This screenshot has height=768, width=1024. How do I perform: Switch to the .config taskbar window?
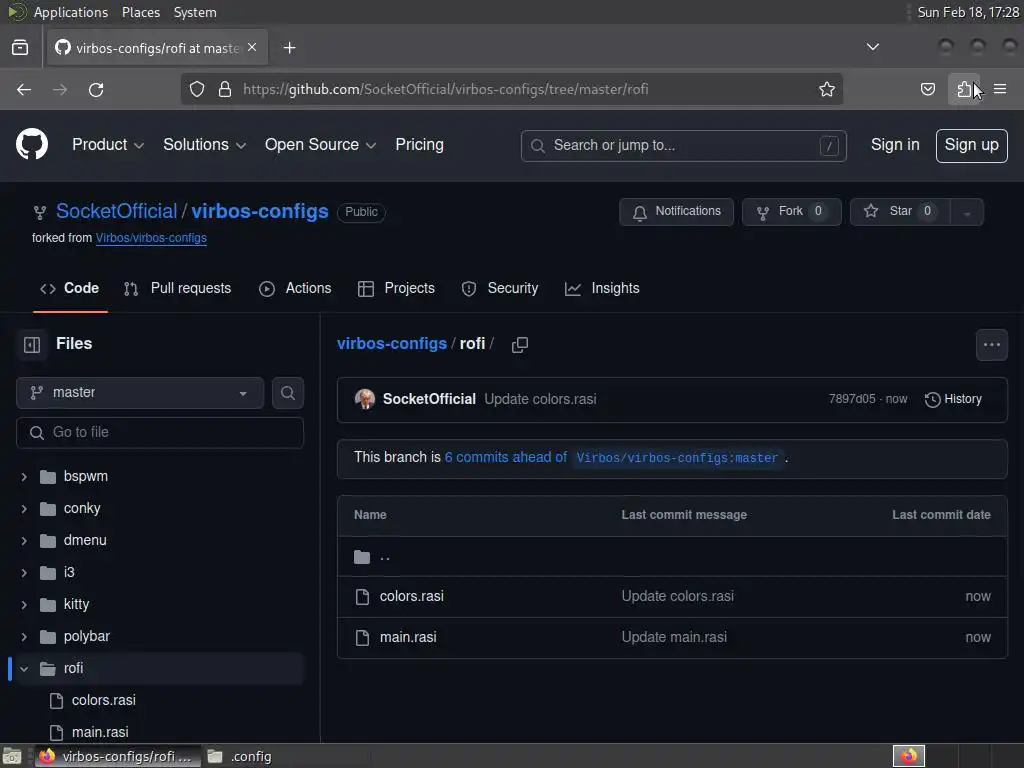239,756
